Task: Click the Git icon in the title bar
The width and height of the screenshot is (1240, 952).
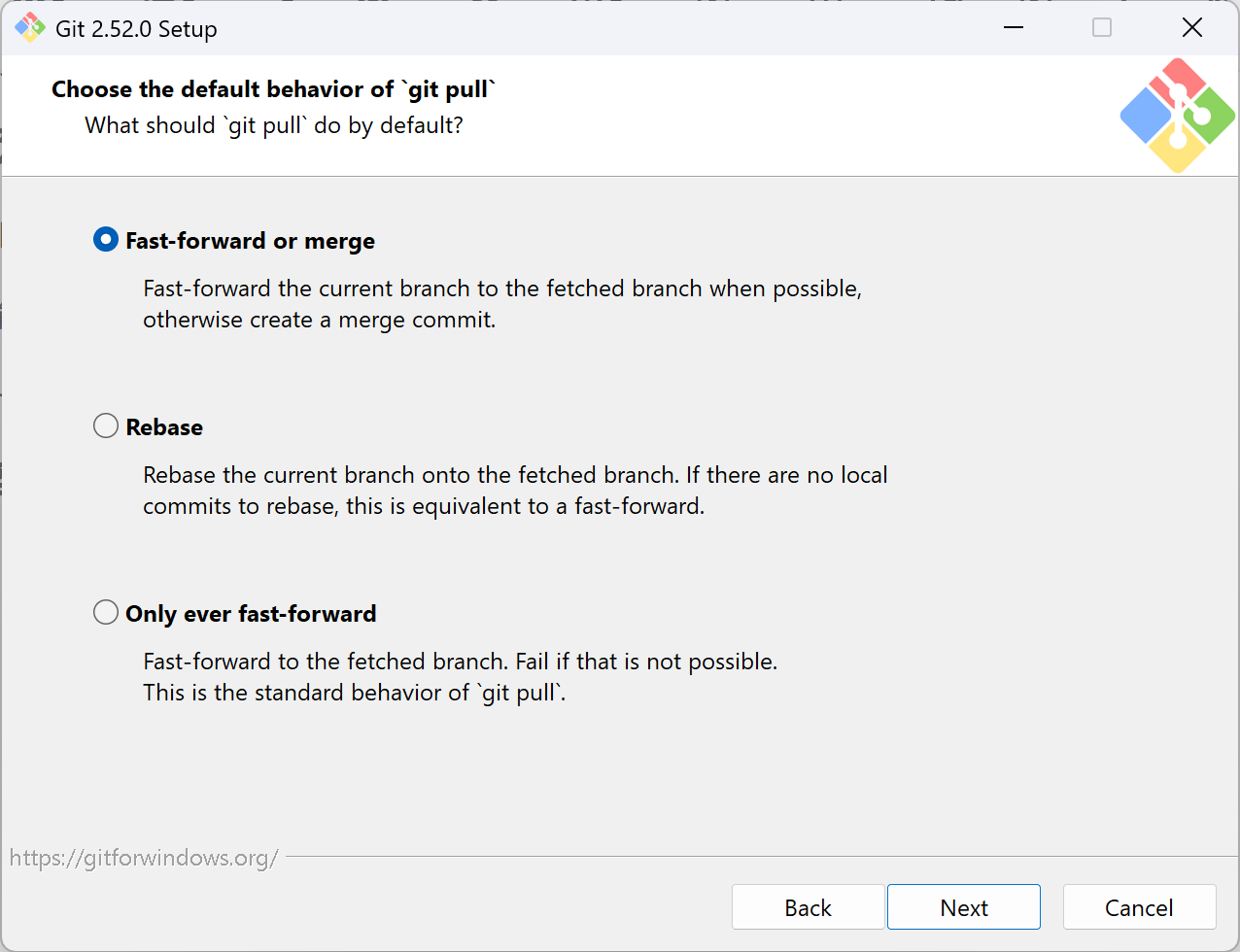Action: [x=30, y=28]
